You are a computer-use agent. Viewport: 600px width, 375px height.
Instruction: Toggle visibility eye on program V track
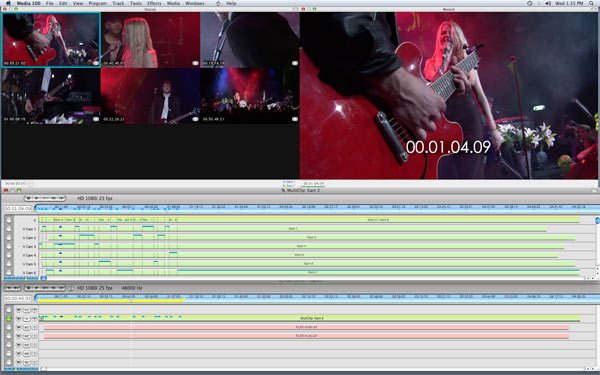pyautogui.click(x=19, y=318)
